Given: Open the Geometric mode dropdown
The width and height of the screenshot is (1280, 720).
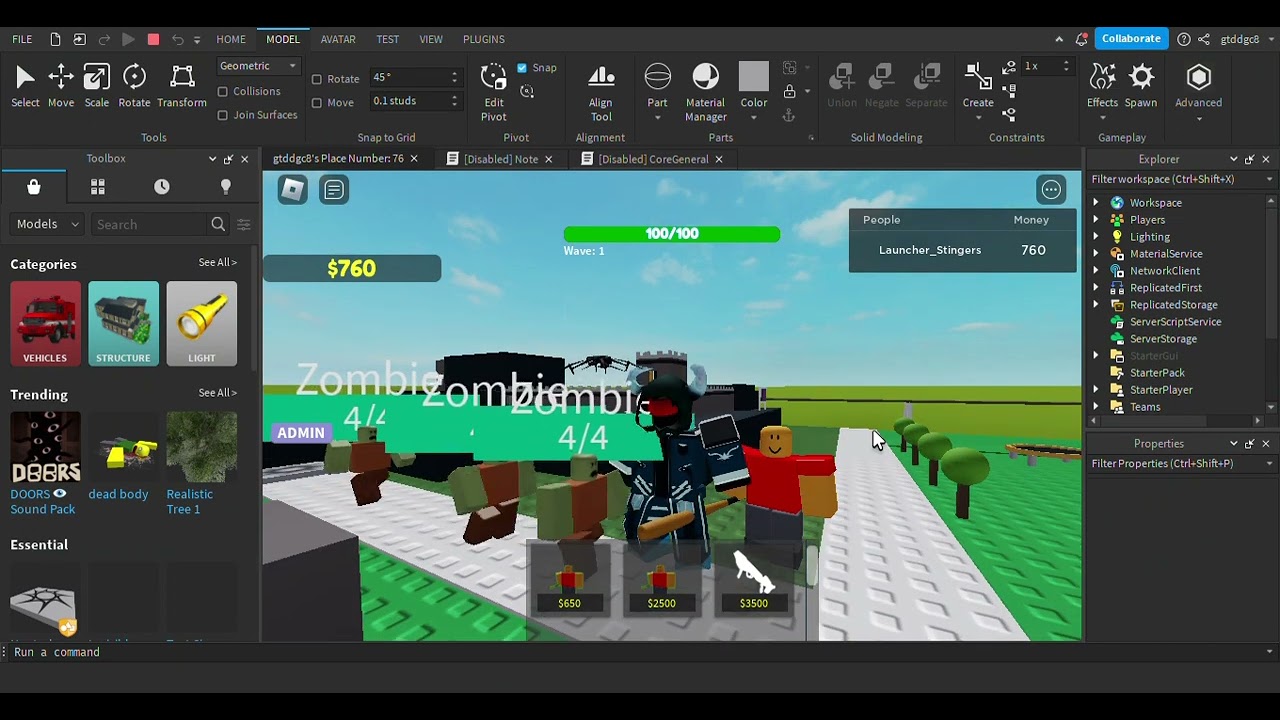Looking at the screenshot, I should tap(258, 66).
